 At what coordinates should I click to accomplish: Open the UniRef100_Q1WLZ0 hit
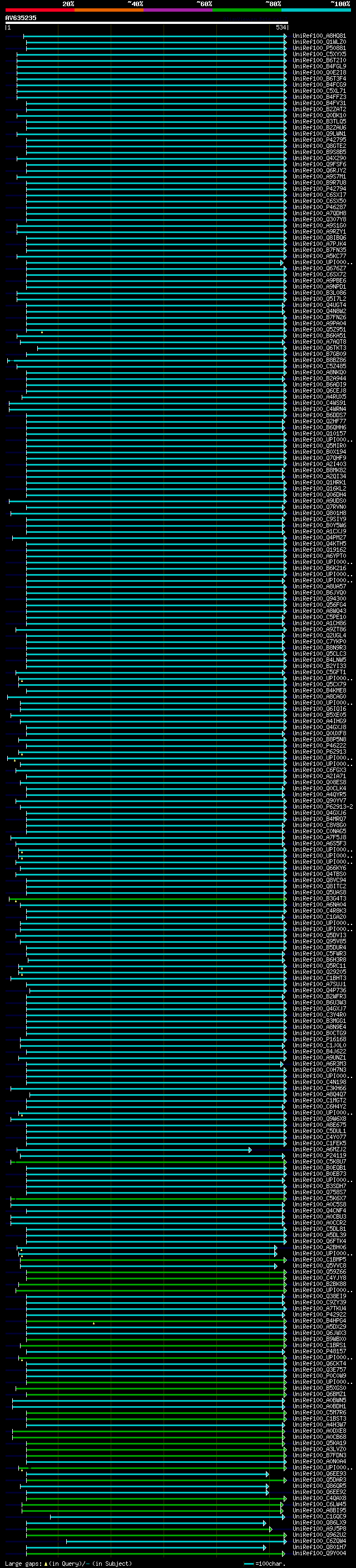pos(319,42)
